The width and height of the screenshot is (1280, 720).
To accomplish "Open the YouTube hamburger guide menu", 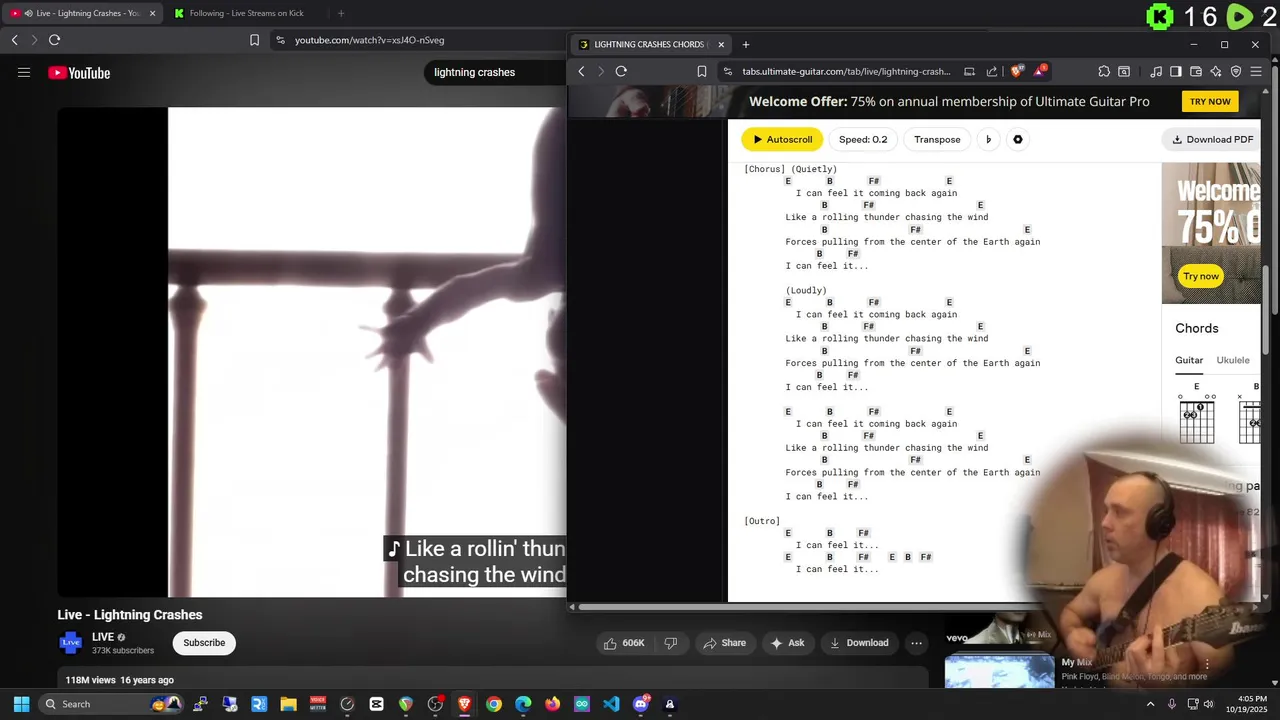I will (x=24, y=72).
